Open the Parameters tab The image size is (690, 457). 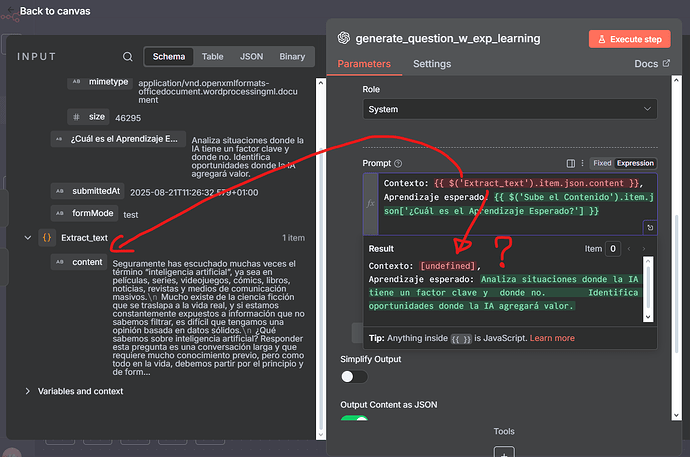tap(364, 64)
